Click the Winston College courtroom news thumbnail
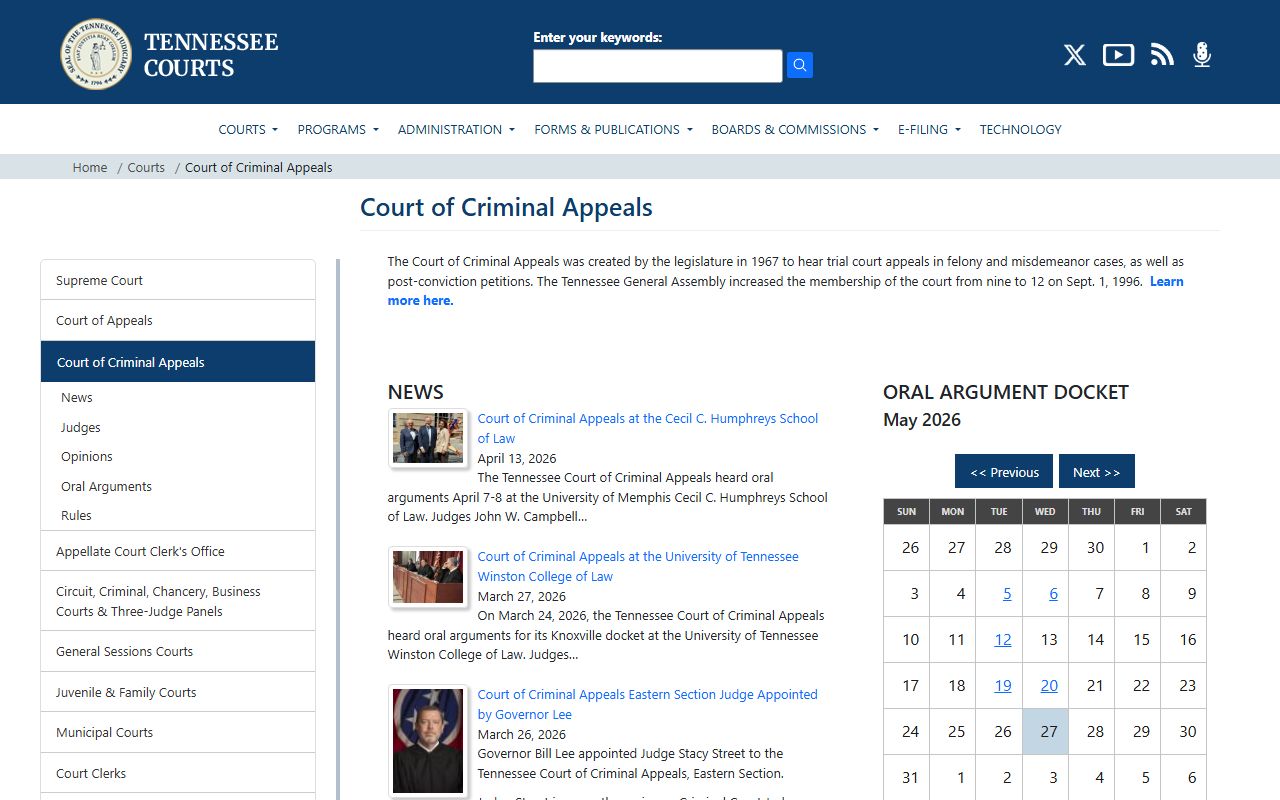 pos(428,576)
